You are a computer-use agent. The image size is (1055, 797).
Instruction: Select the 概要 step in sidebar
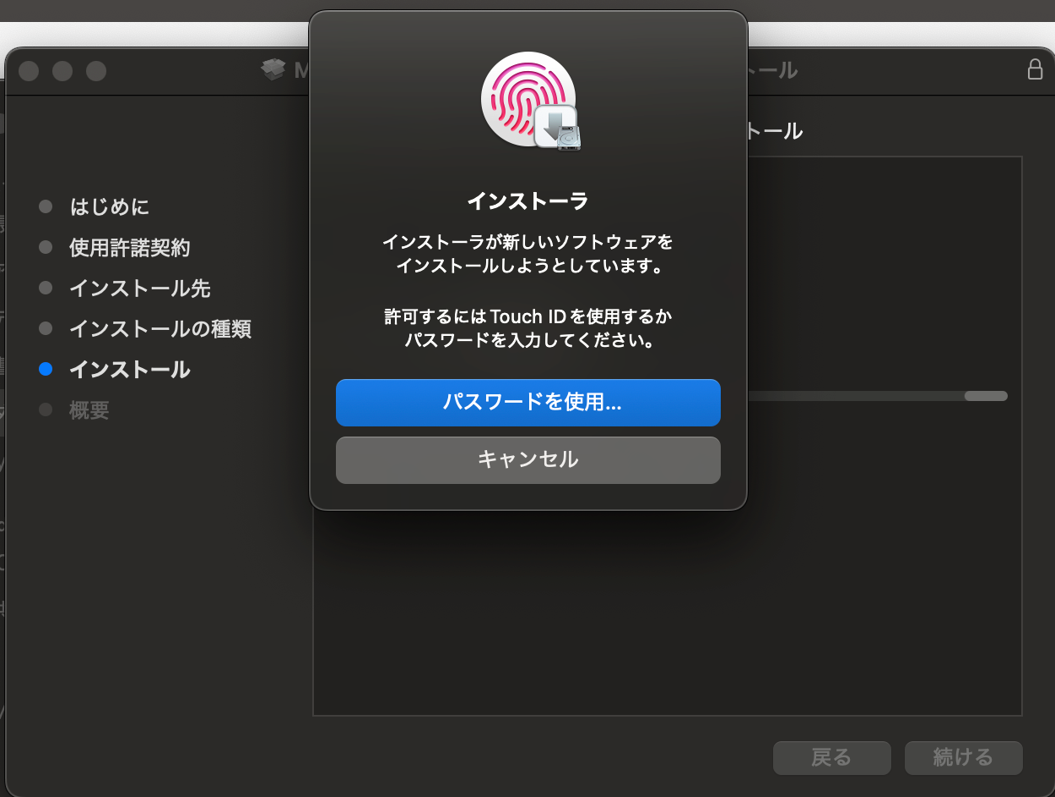[x=89, y=410]
